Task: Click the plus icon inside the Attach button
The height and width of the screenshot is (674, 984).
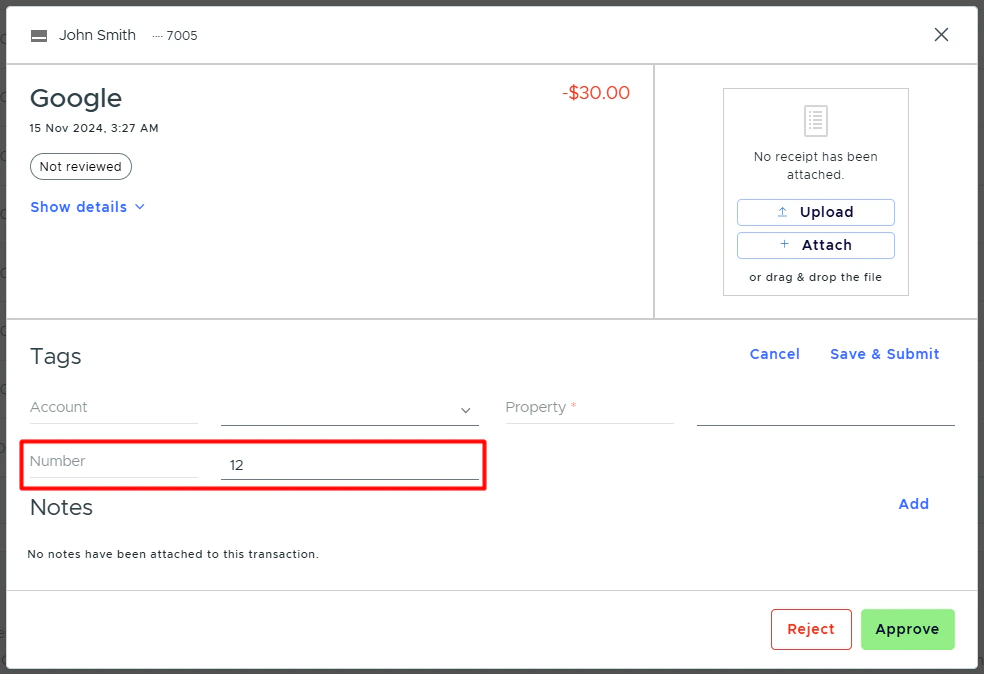Action: click(784, 244)
